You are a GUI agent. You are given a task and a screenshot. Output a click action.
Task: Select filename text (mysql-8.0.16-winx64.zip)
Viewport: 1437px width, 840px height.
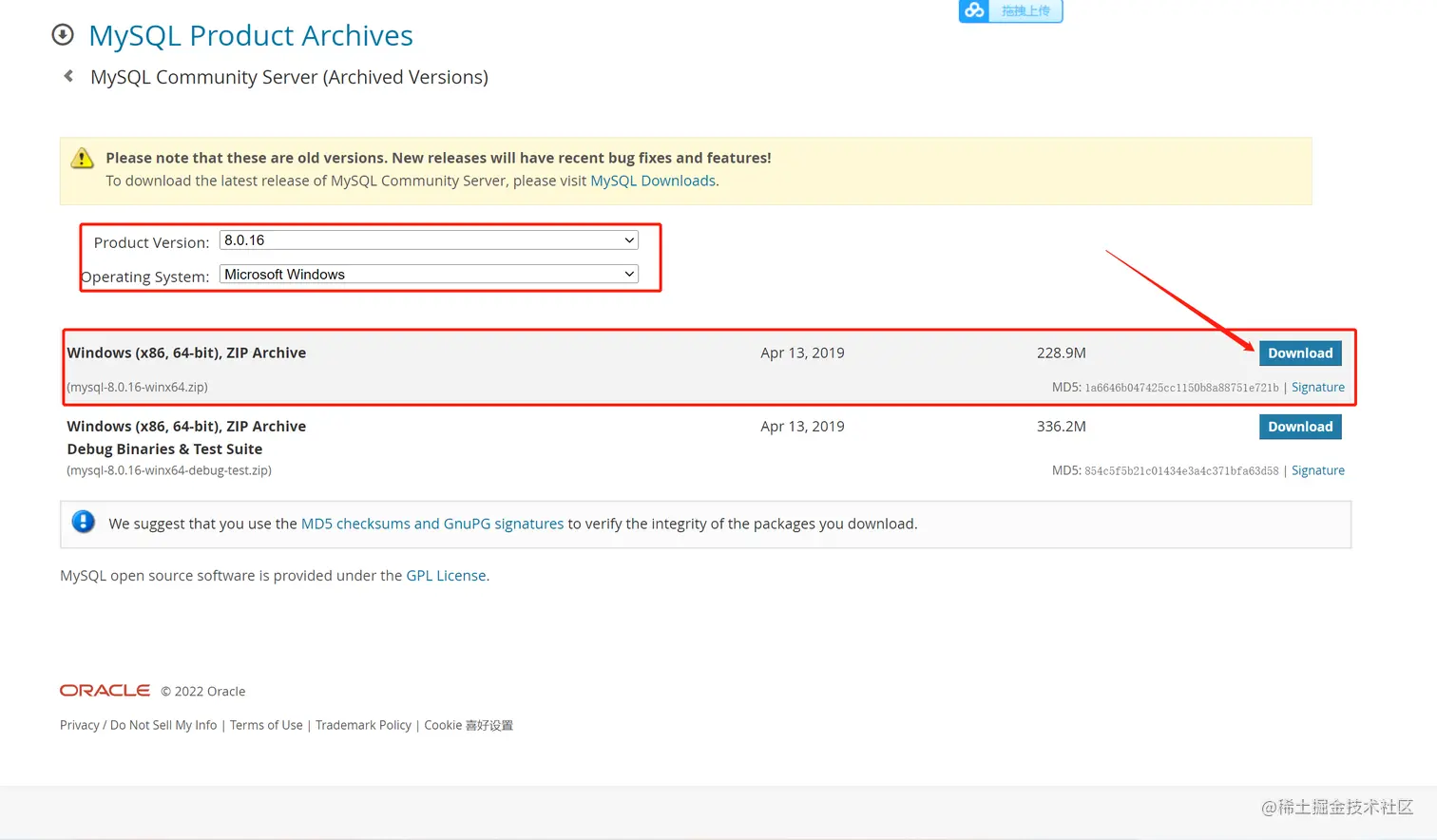click(x=137, y=388)
